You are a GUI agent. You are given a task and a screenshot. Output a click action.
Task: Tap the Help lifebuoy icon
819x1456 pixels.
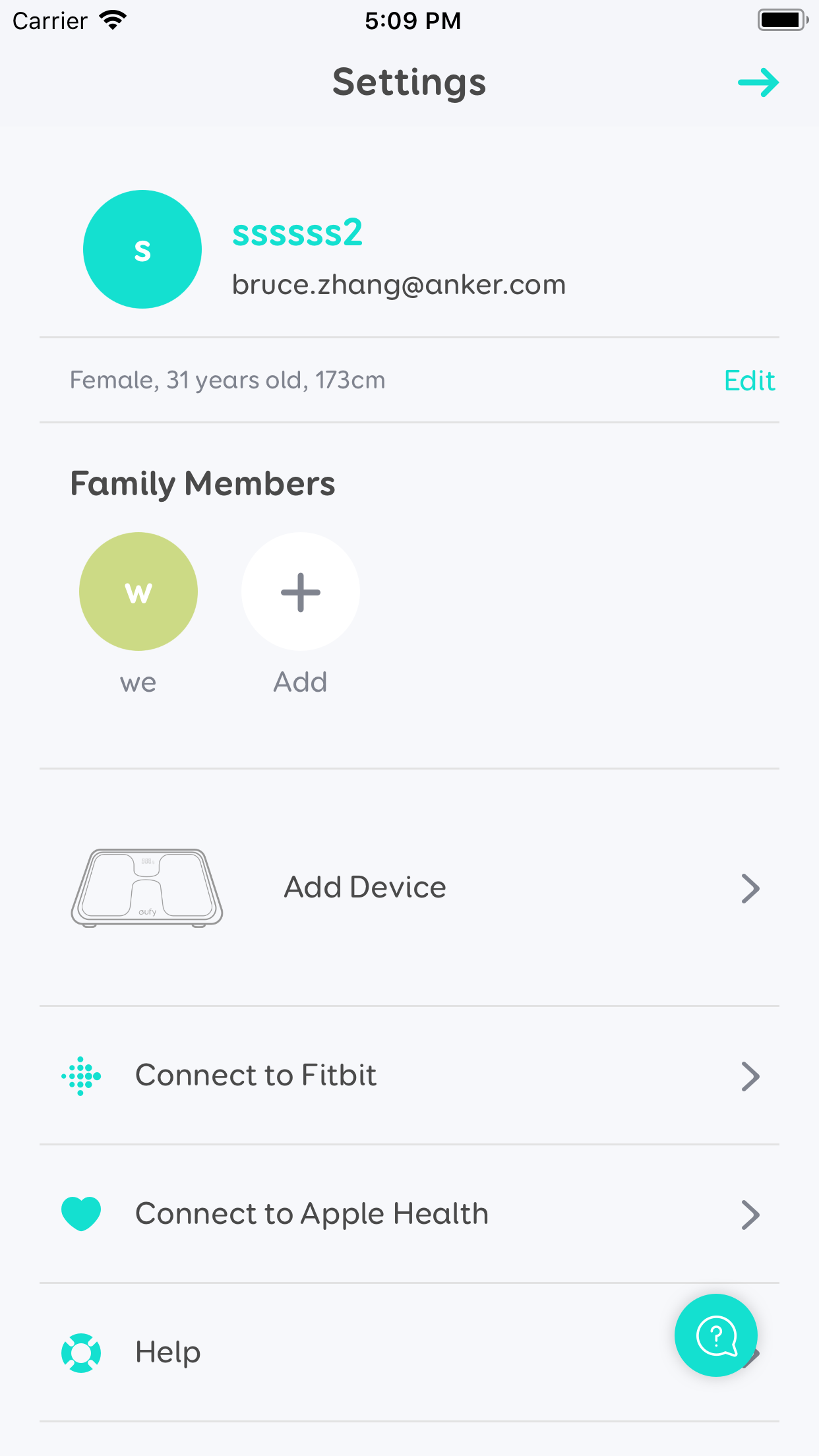tap(81, 1352)
